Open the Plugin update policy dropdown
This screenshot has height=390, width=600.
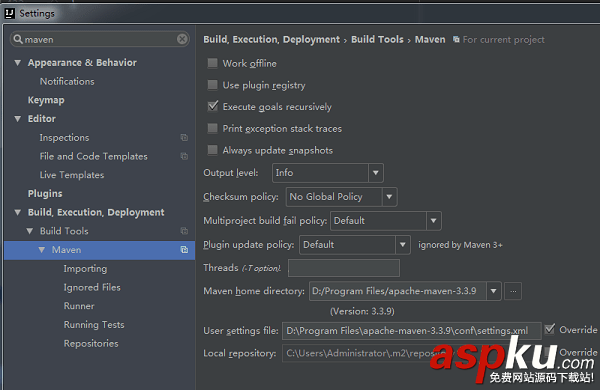point(403,245)
